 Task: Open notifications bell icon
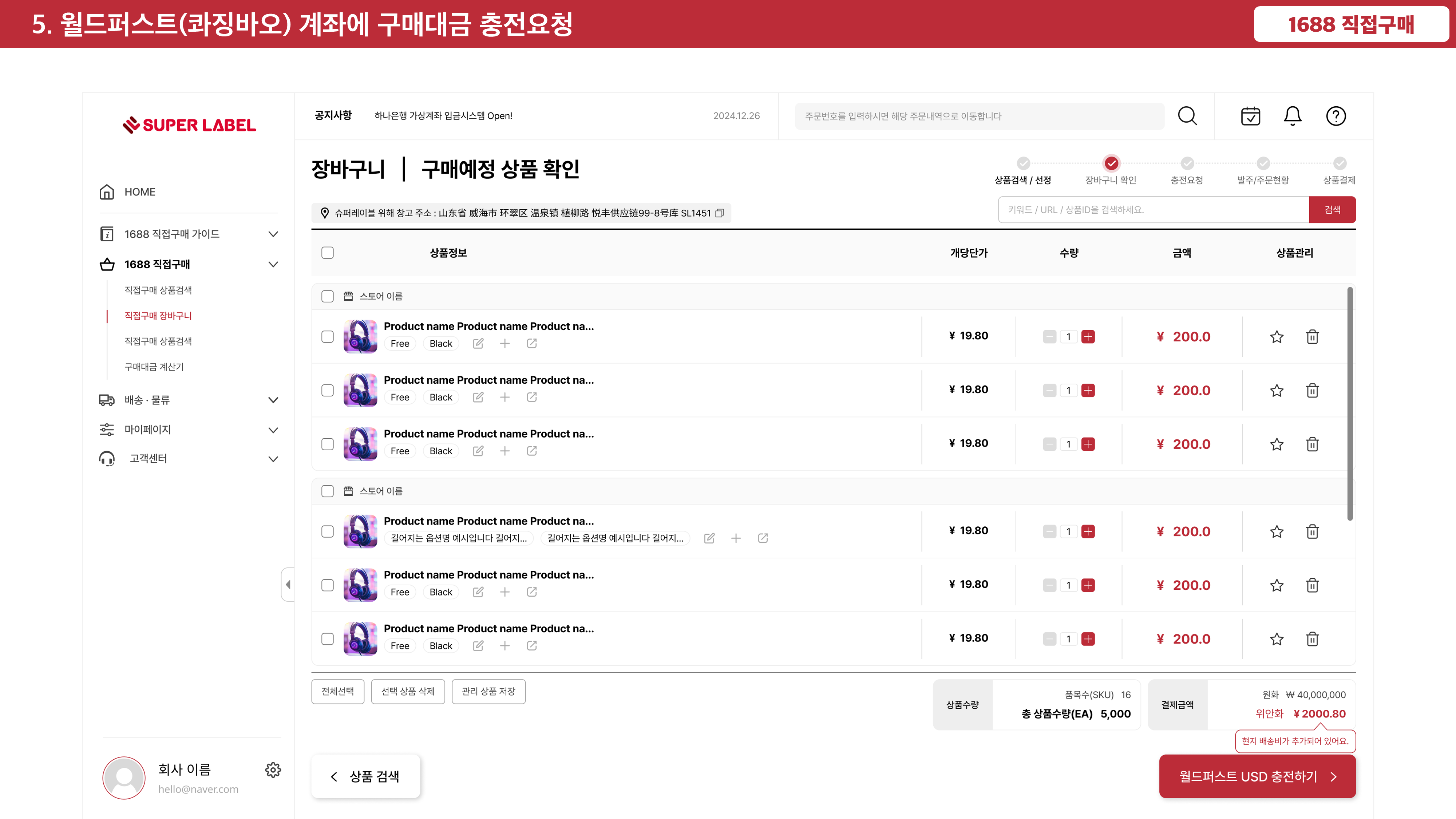pos(1293,116)
